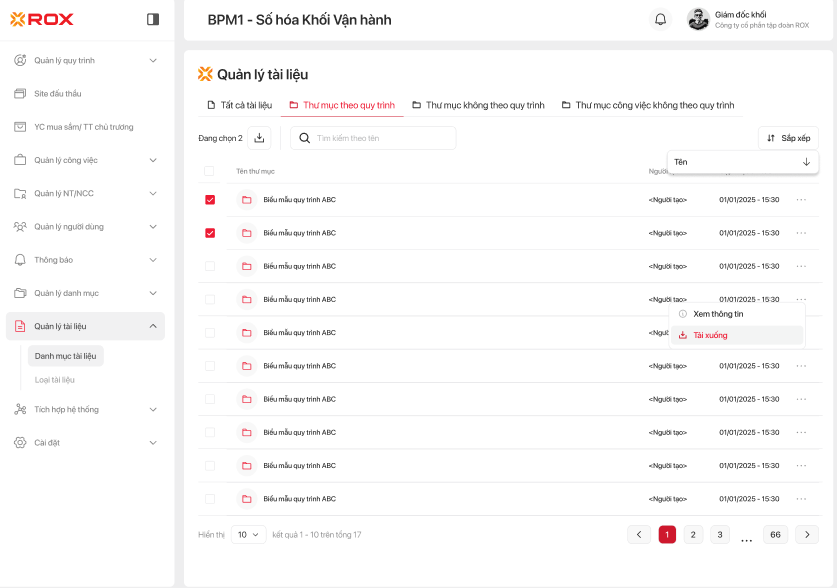Open the rows-per-page dropdown showing 10

(248, 534)
